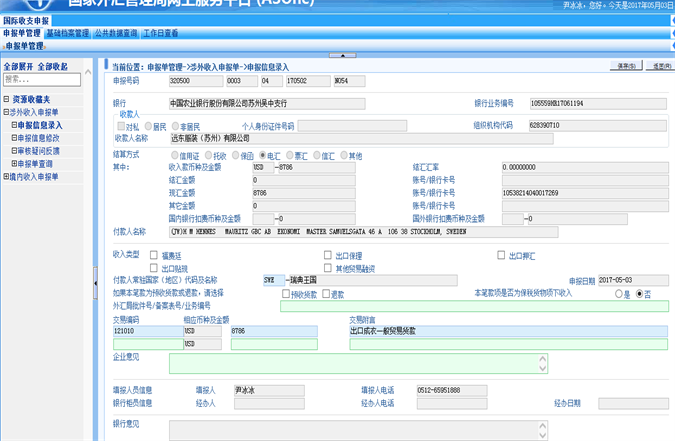
Task: Check the 对私 checkbox
Action: pos(121,127)
